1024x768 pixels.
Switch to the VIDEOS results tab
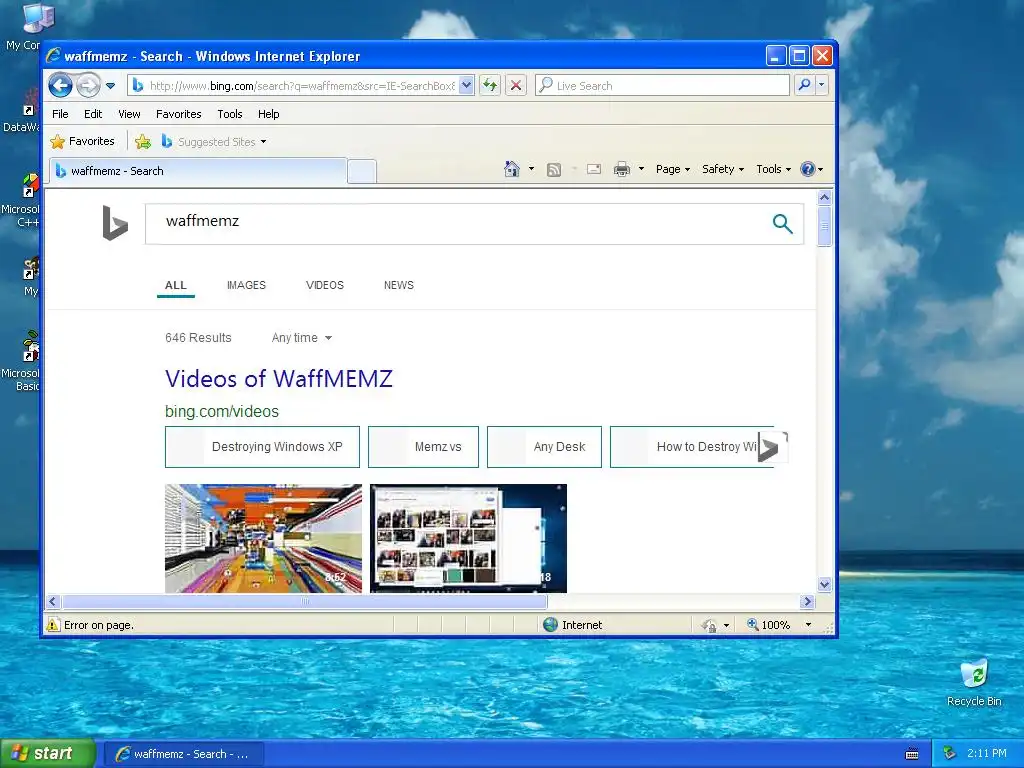pyautogui.click(x=325, y=285)
